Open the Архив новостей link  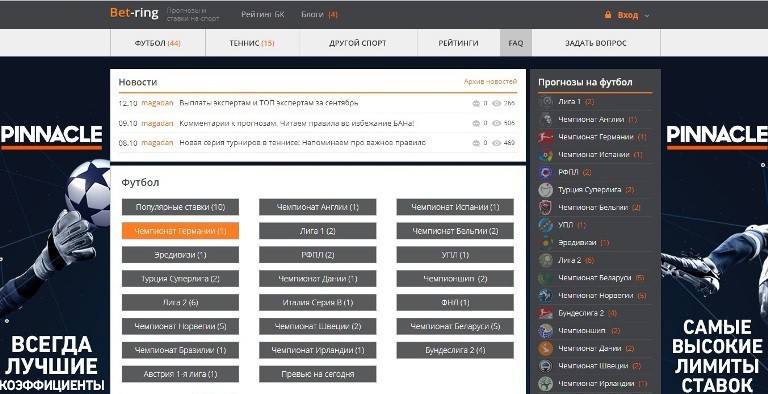click(x=490, y=81)
